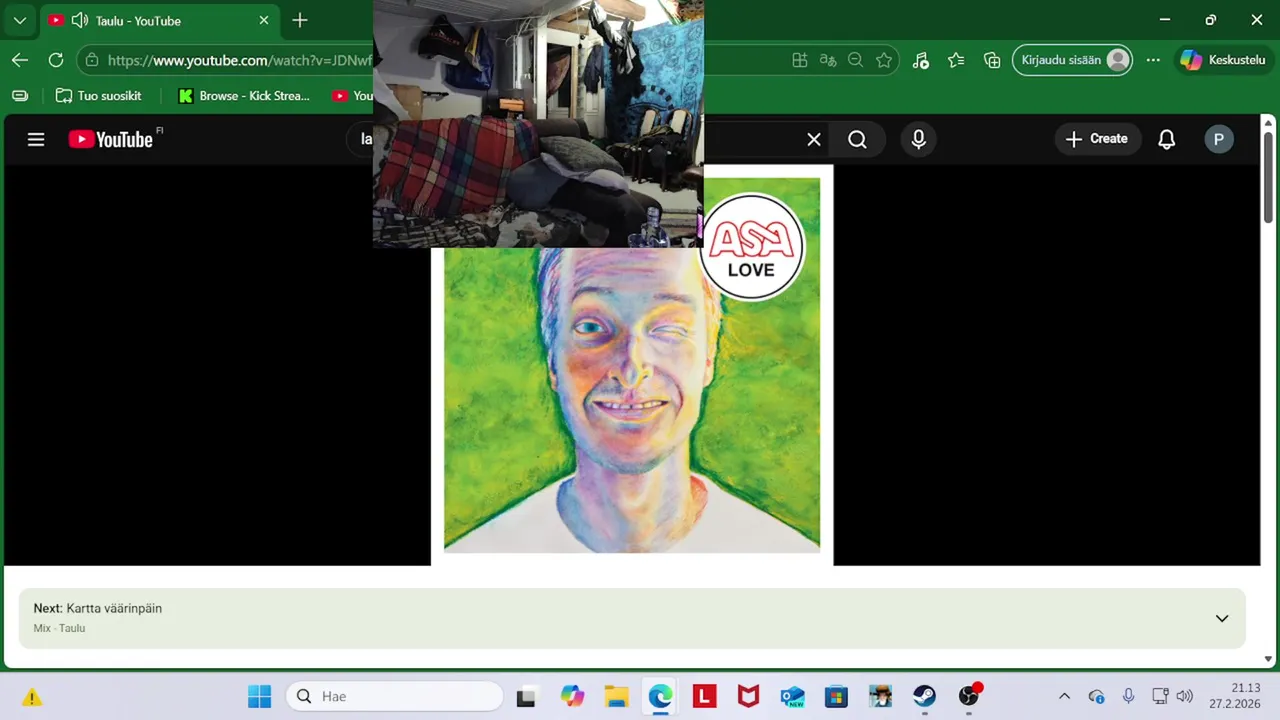Open Microsoft Store from the taskbar
The height and width of the screenshot is (720, 1280).
pos(836,696)
